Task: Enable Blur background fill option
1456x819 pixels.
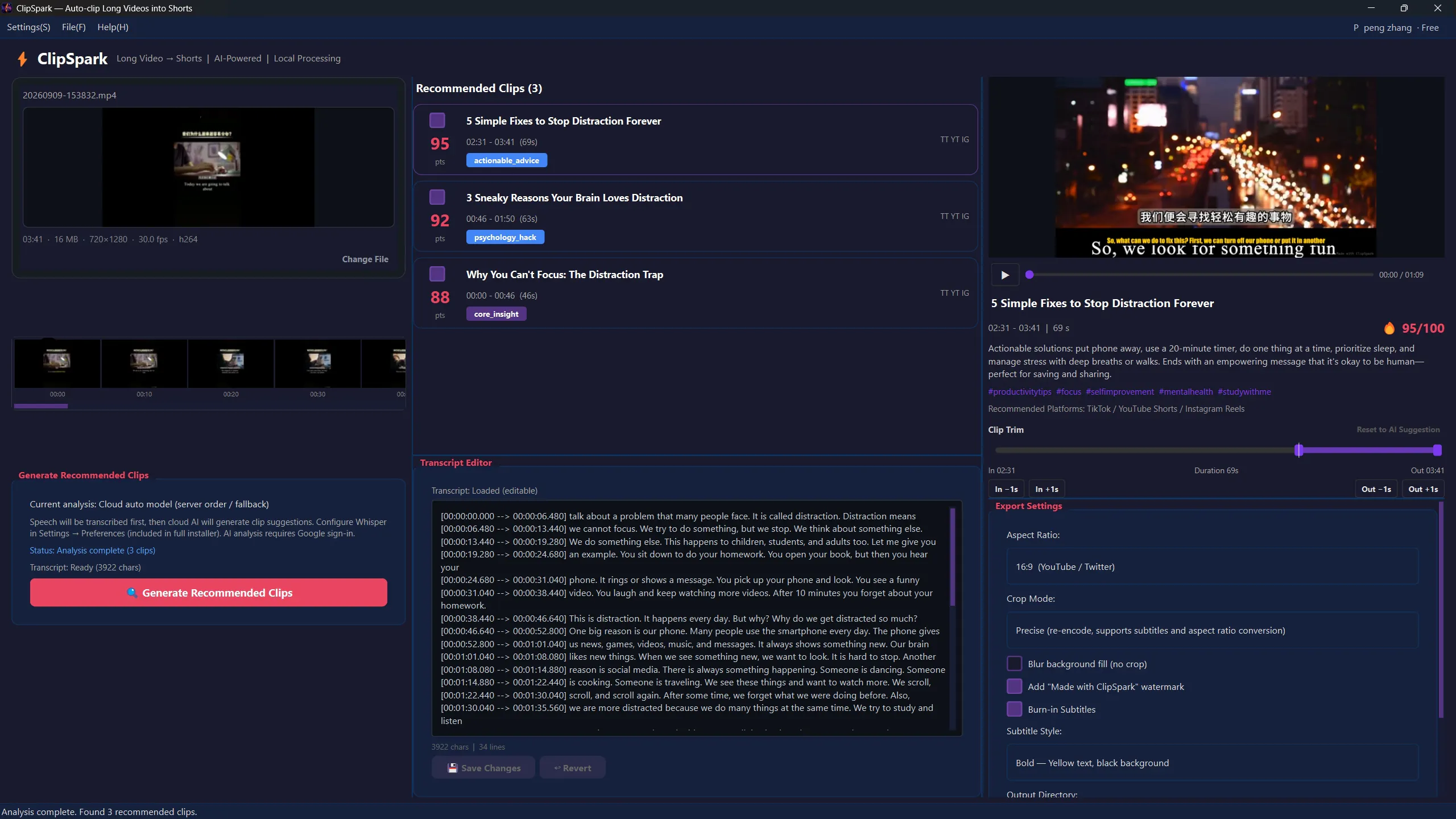Action: coord(1014,664)
